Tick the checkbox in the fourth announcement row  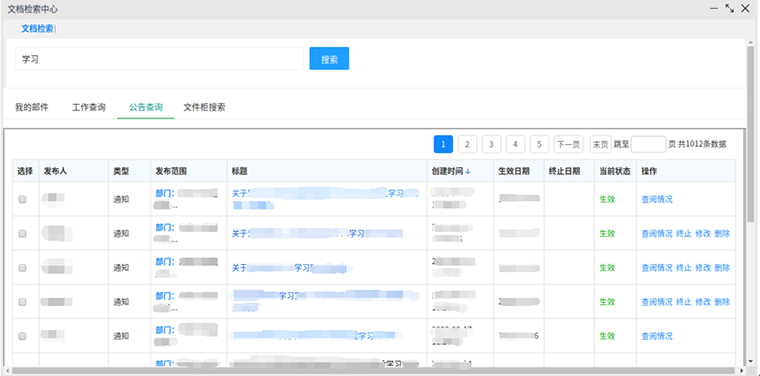click(22, 302)
